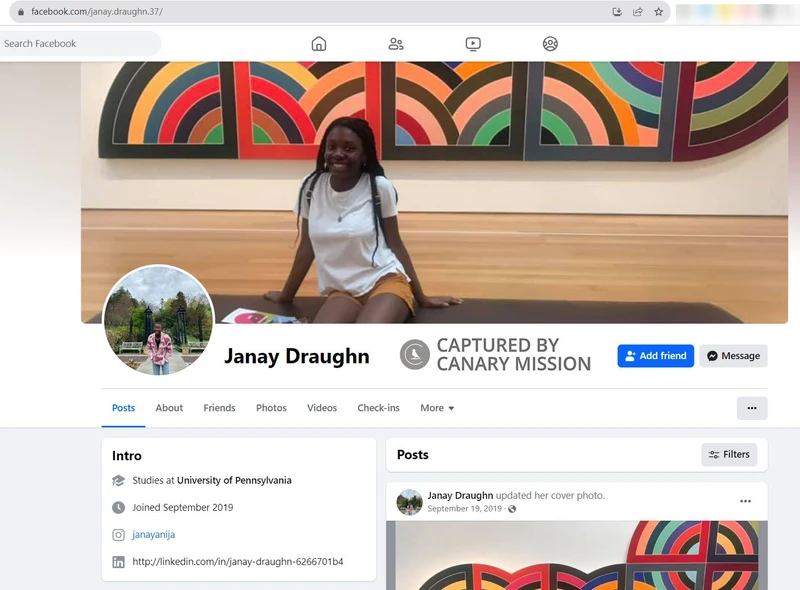The width and height of the screenshot is (800, 590).
Task: Open the Home feed via house icon
Action: (x=318, y=44)
